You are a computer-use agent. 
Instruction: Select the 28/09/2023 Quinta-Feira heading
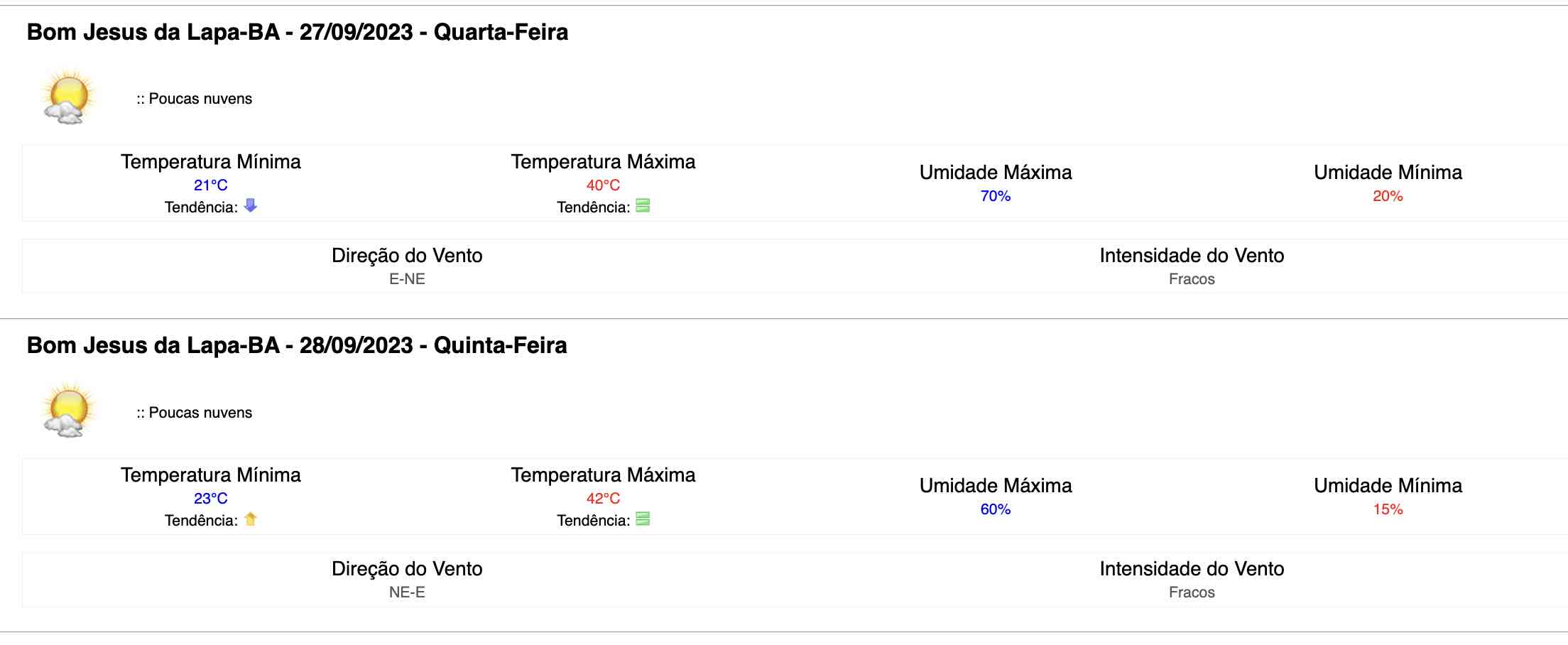(x=297, y=345)
